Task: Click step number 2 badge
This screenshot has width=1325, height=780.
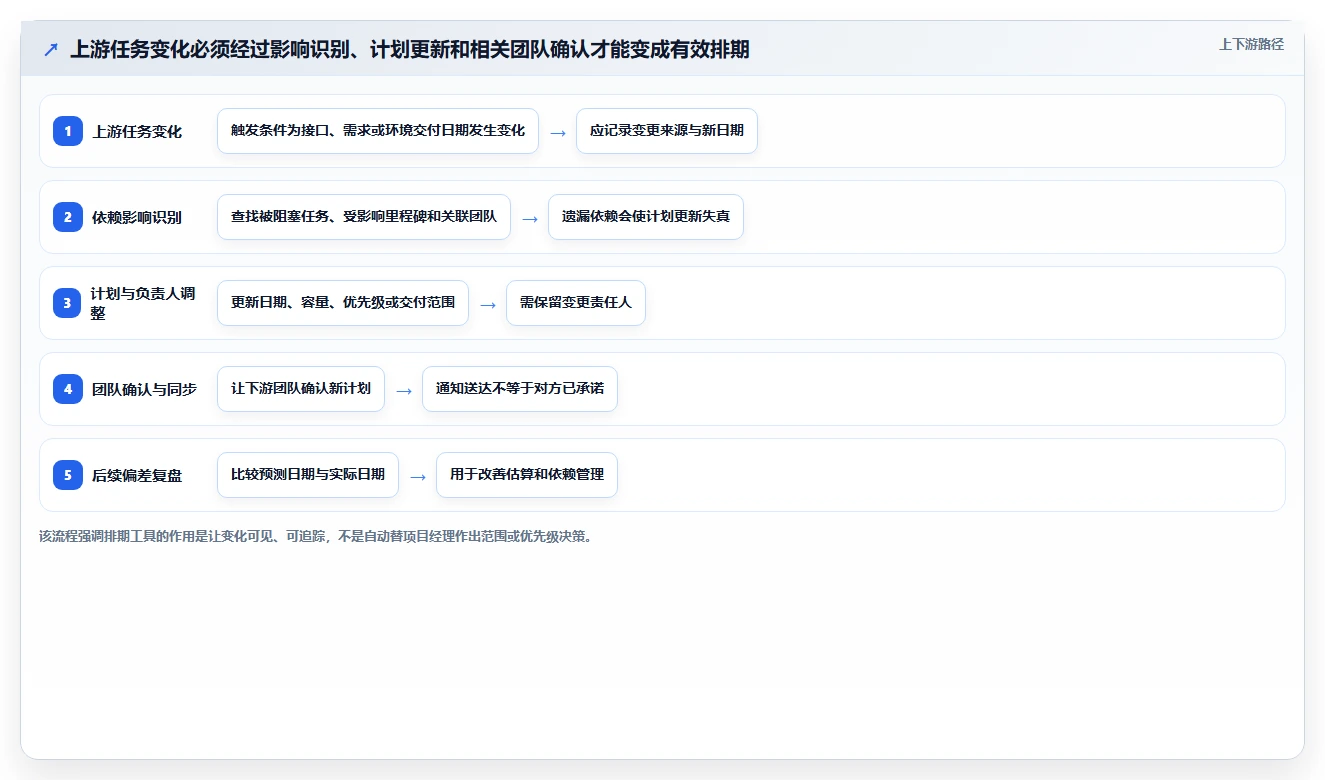Action: tap(68, 217)
